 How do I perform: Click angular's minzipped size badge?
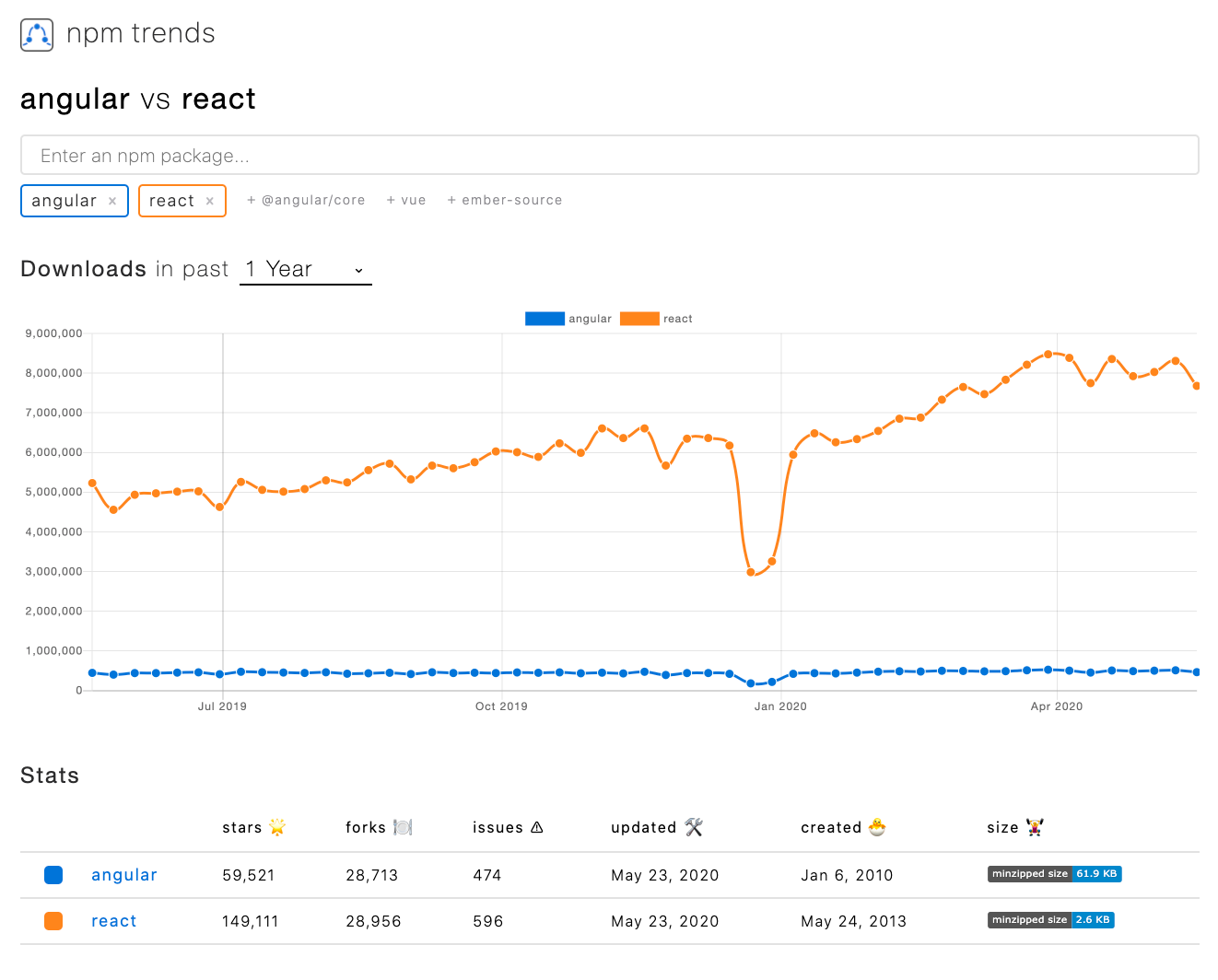(1054, 874)
